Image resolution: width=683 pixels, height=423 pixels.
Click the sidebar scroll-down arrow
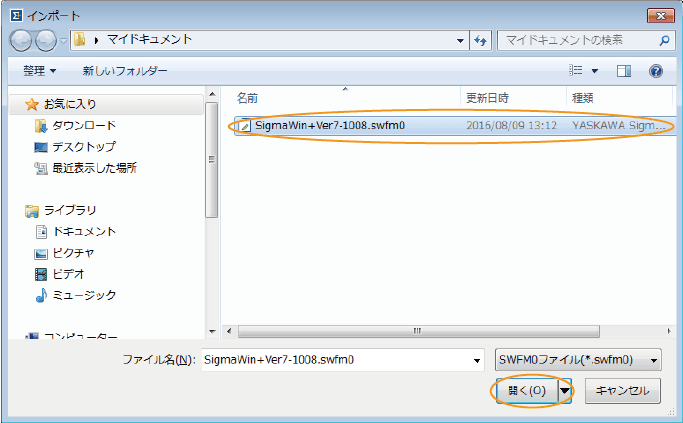point(212,332)
